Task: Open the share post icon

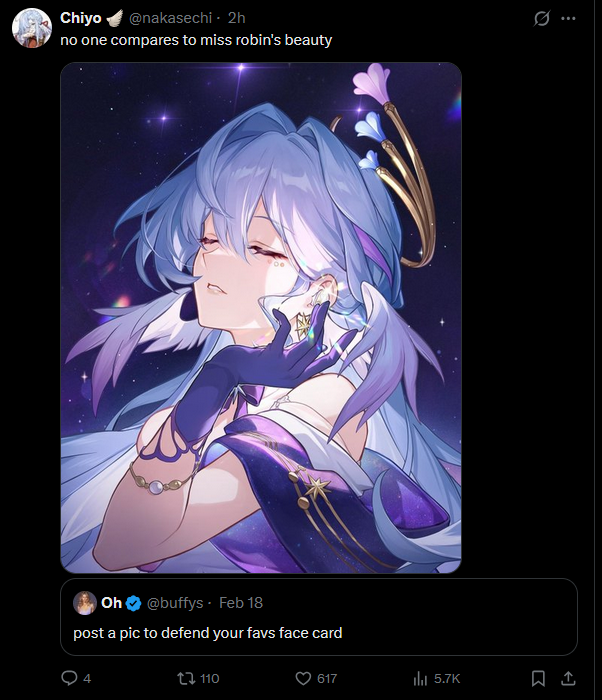Action: pyautogui.click(x=568, y=678)
